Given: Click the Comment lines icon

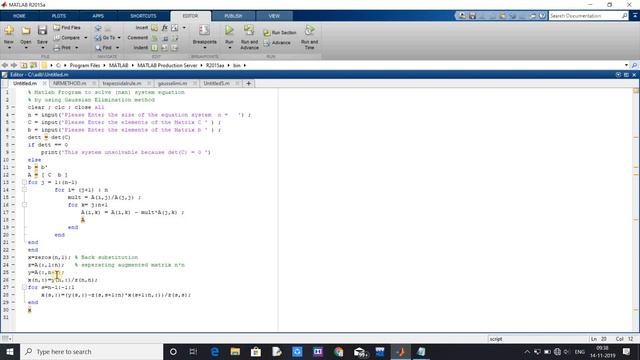Looking at the screenshot, I should click(x=154, y=38).
